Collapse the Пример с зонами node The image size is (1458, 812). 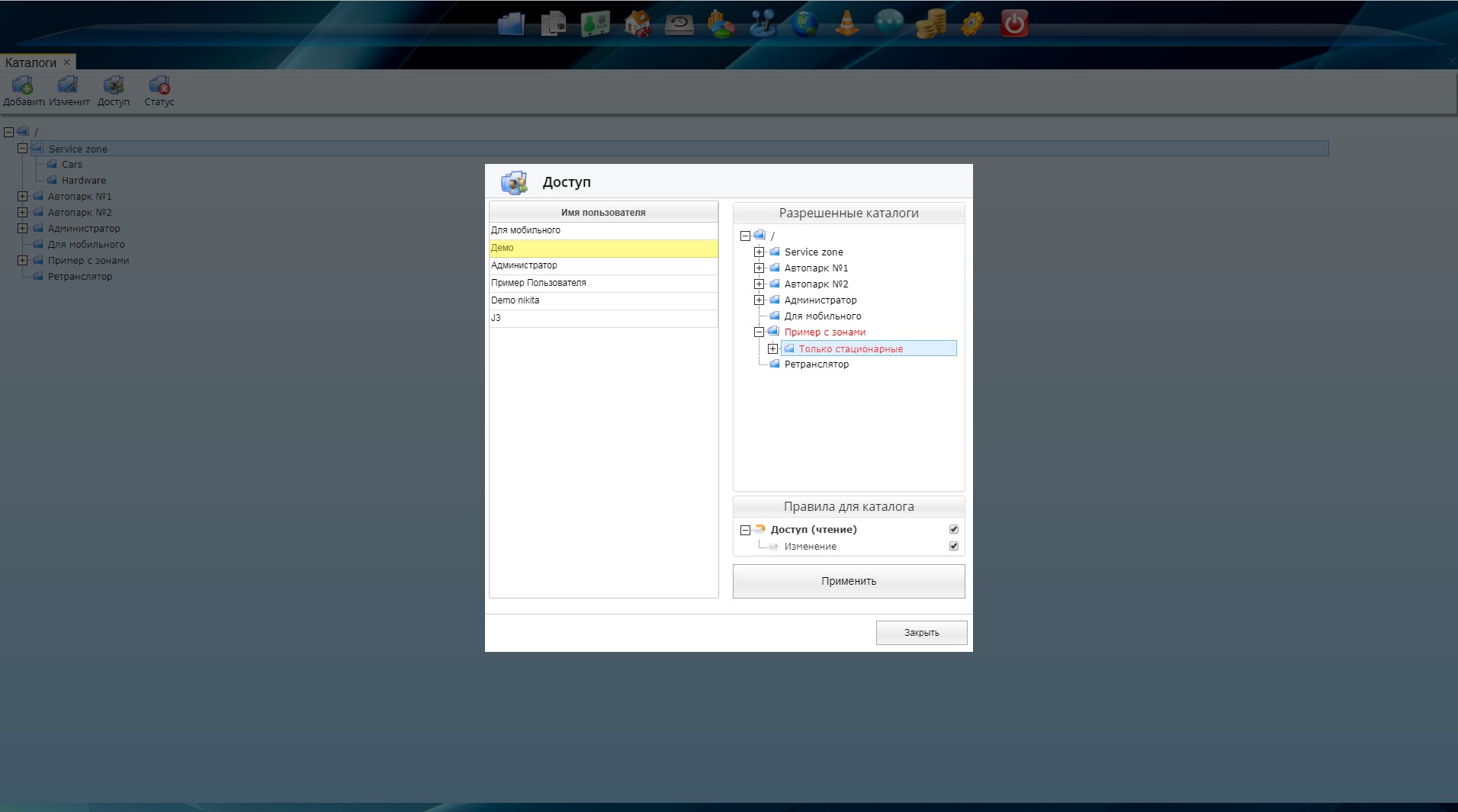[x=759, y=332]
